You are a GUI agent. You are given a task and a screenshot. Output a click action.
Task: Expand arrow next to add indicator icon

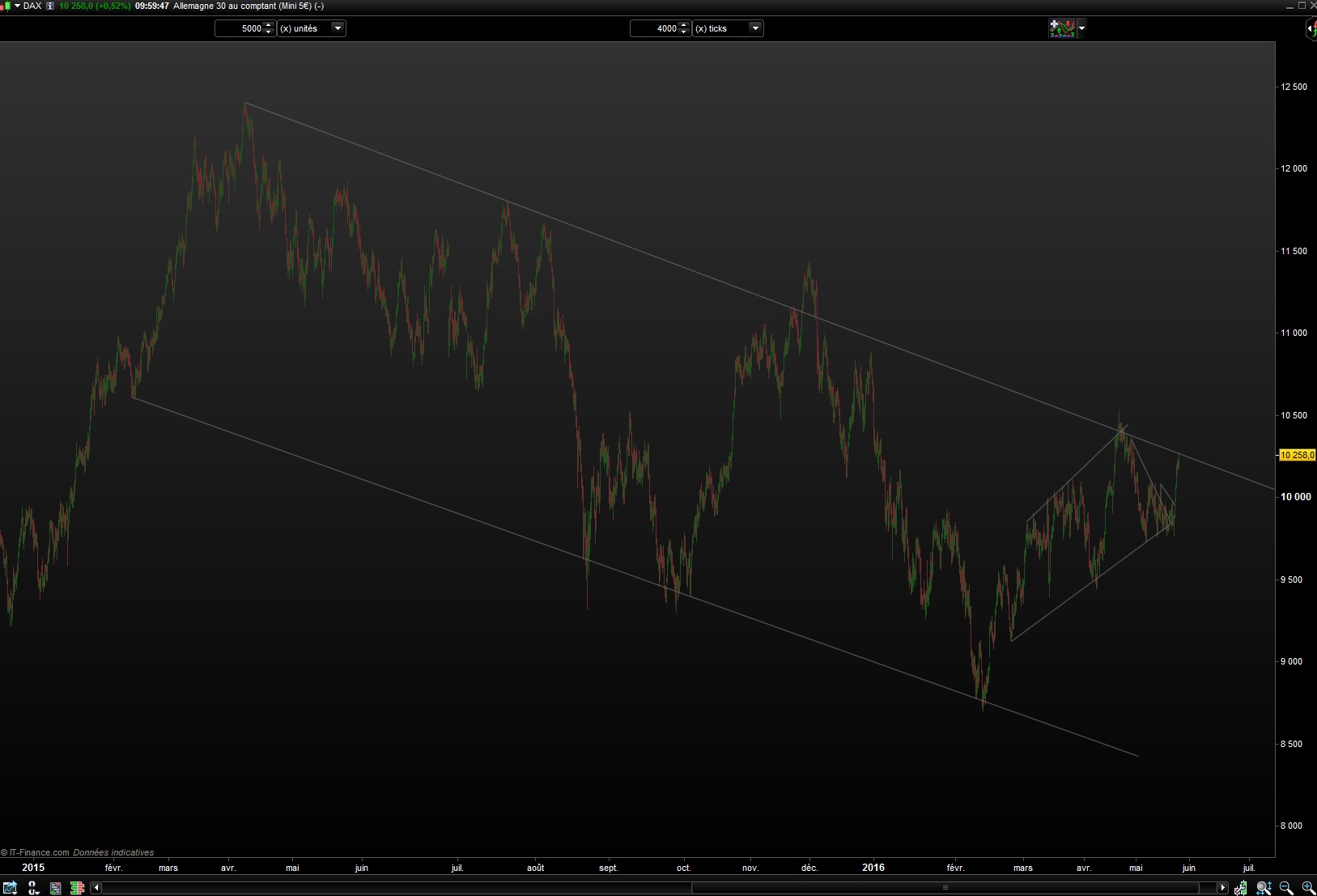point(1081,28)
